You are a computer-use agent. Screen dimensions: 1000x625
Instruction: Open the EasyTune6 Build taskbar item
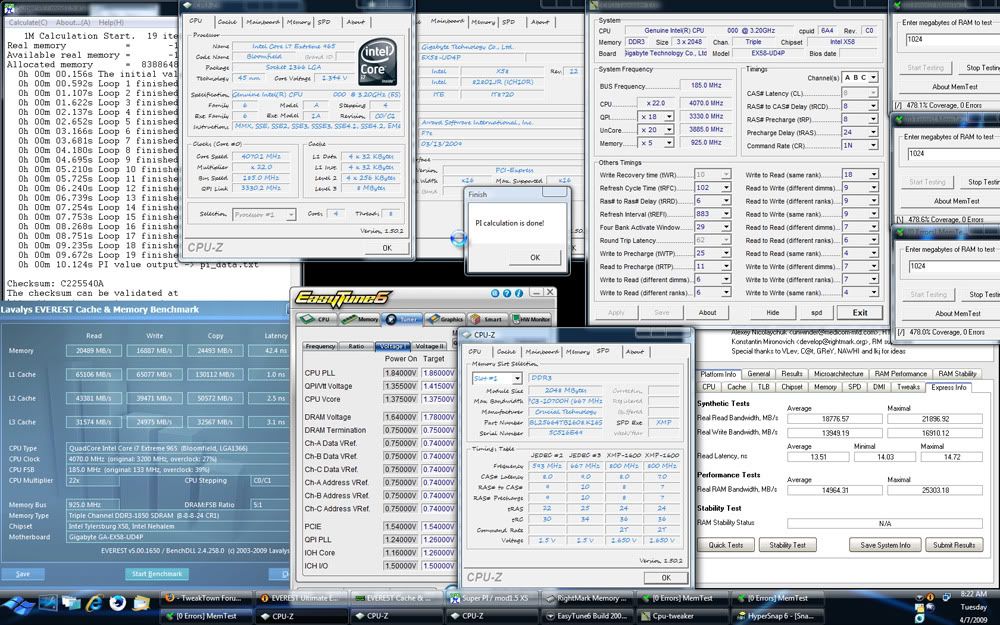(587, 616)
